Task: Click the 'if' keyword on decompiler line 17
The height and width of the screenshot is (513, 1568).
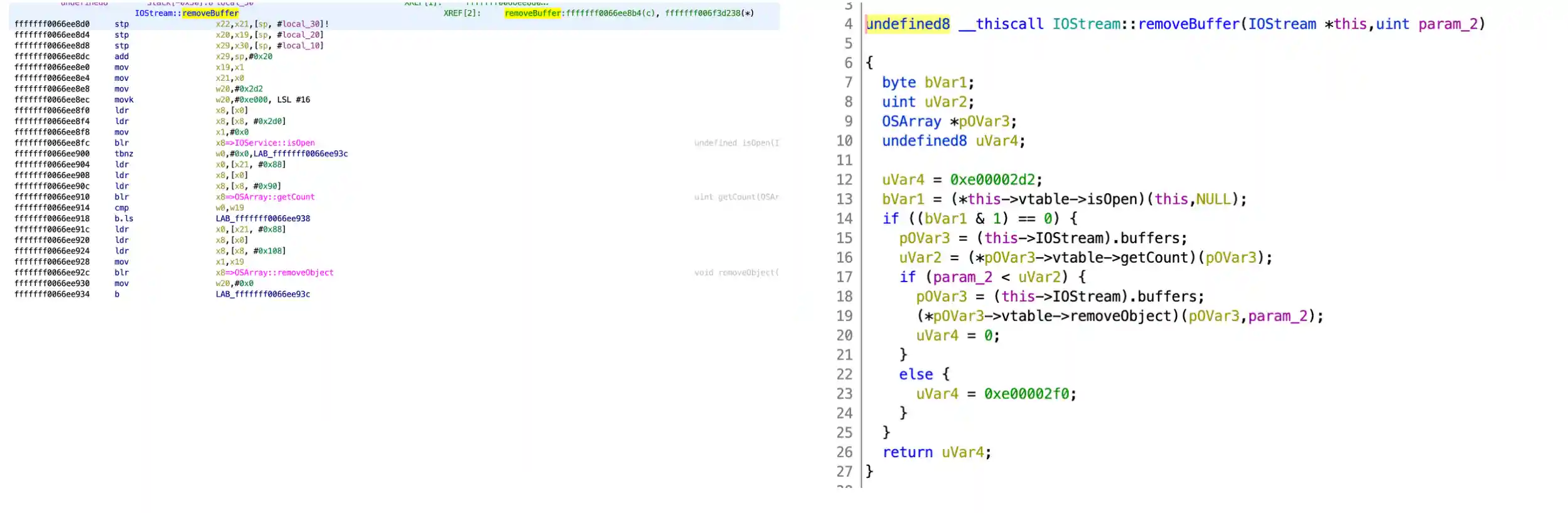Action: (x=908, y=277)
